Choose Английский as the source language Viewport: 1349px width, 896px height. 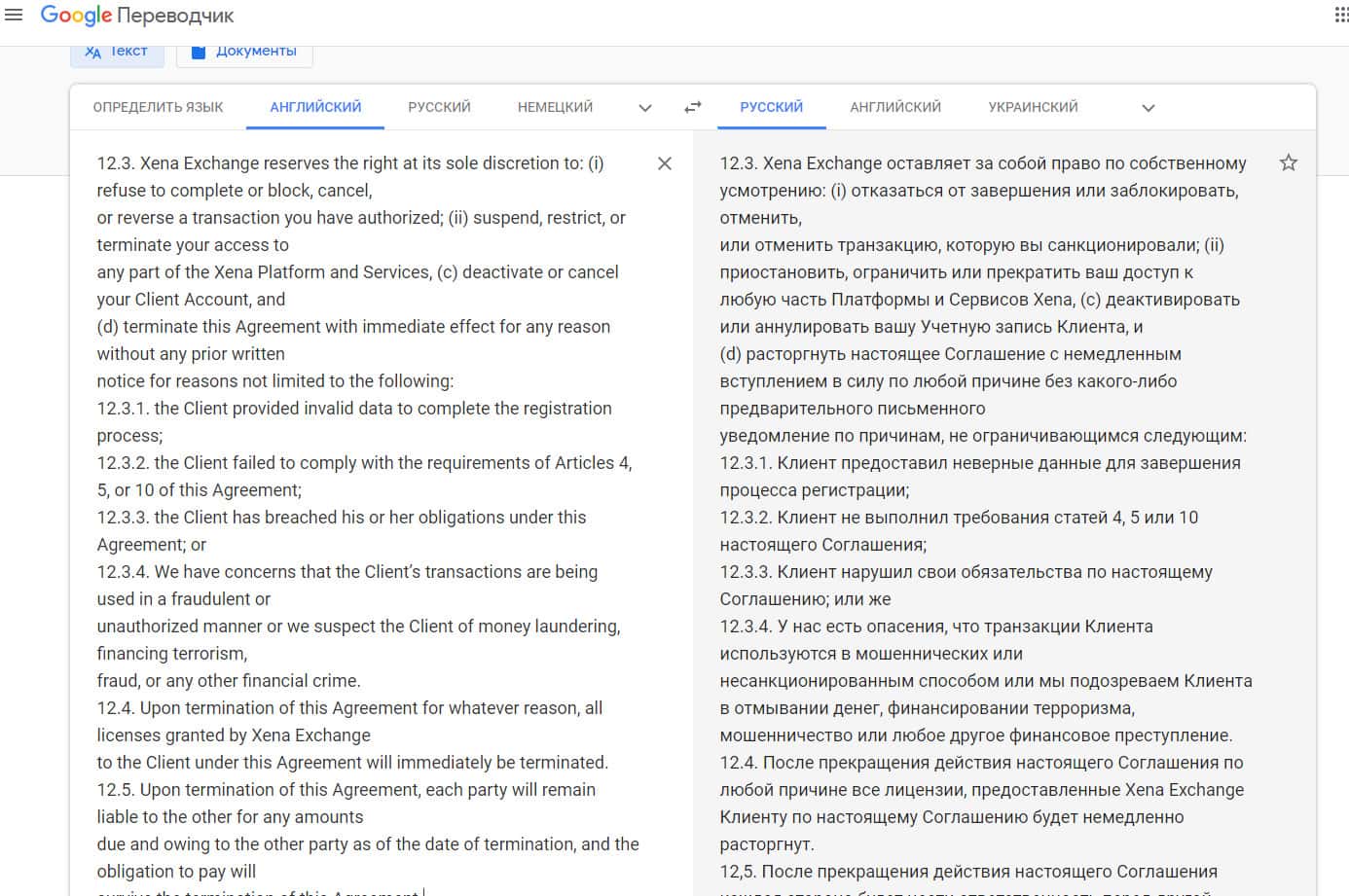coord(315,107)
